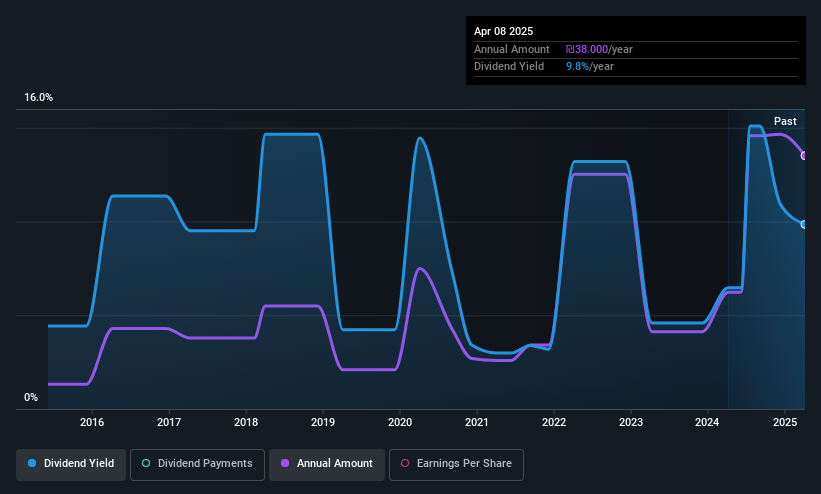Click the tooltip Annual Amount label

pos(512,49)
